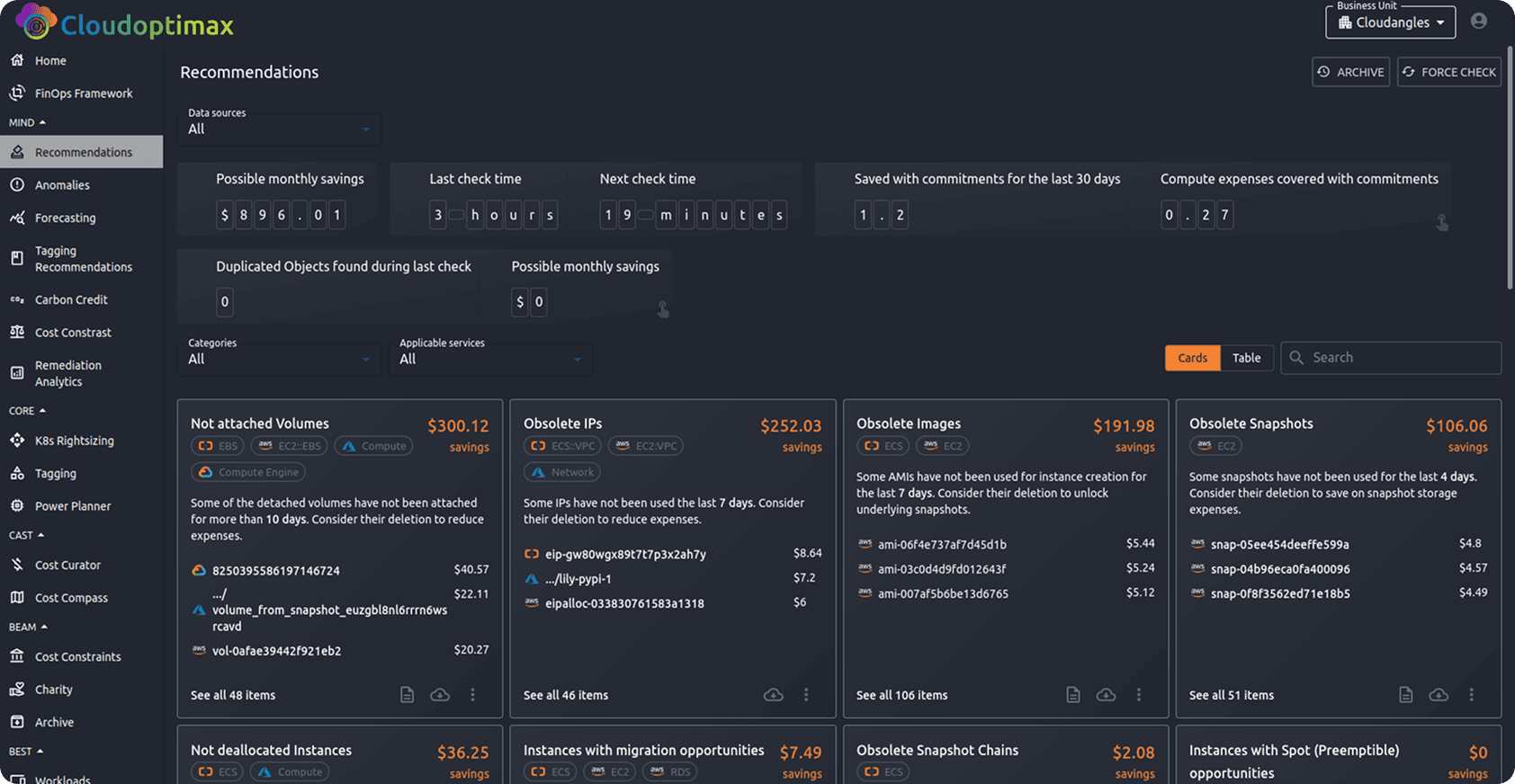Screen dimensions: 1515x784
Task: Collapse the CAST section
Action: click(27, 535)
